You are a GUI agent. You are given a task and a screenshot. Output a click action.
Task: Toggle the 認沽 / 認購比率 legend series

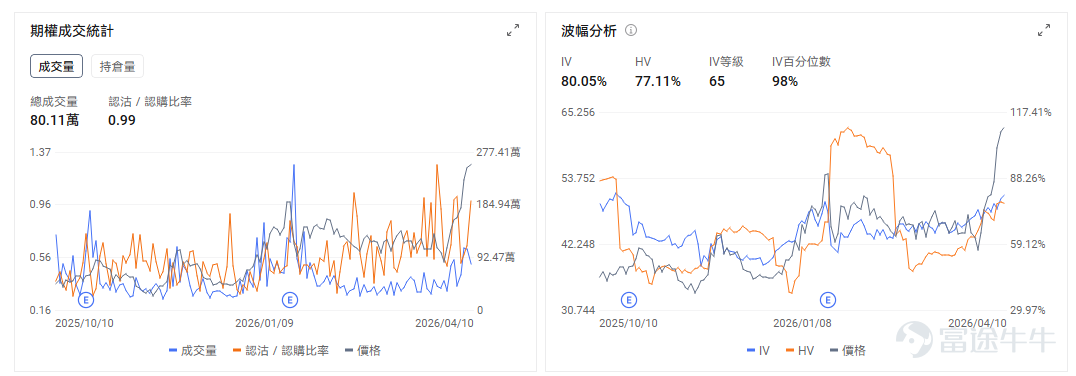point(281,351)
